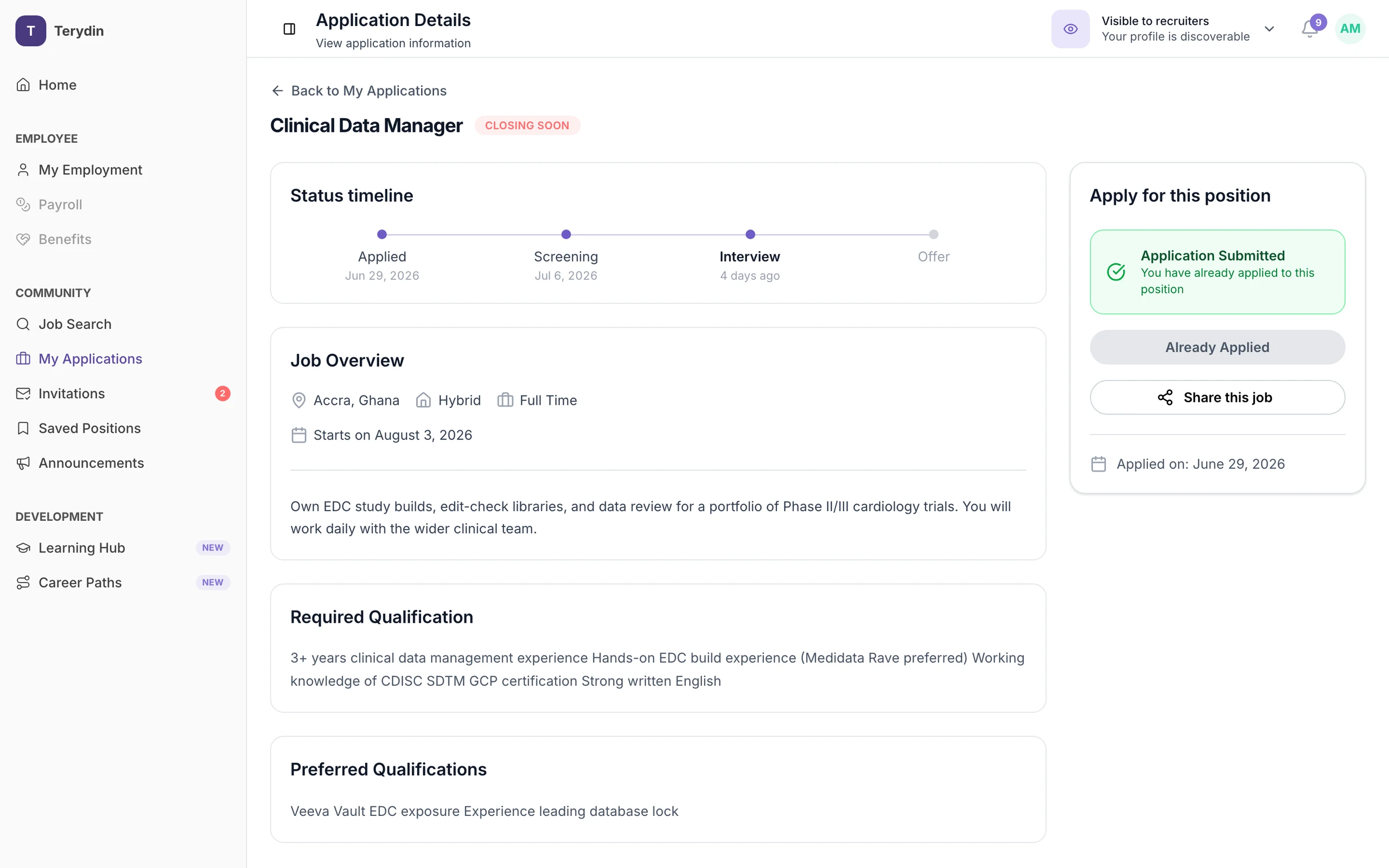Click the Invitations envelope icon

click(23, 394)
